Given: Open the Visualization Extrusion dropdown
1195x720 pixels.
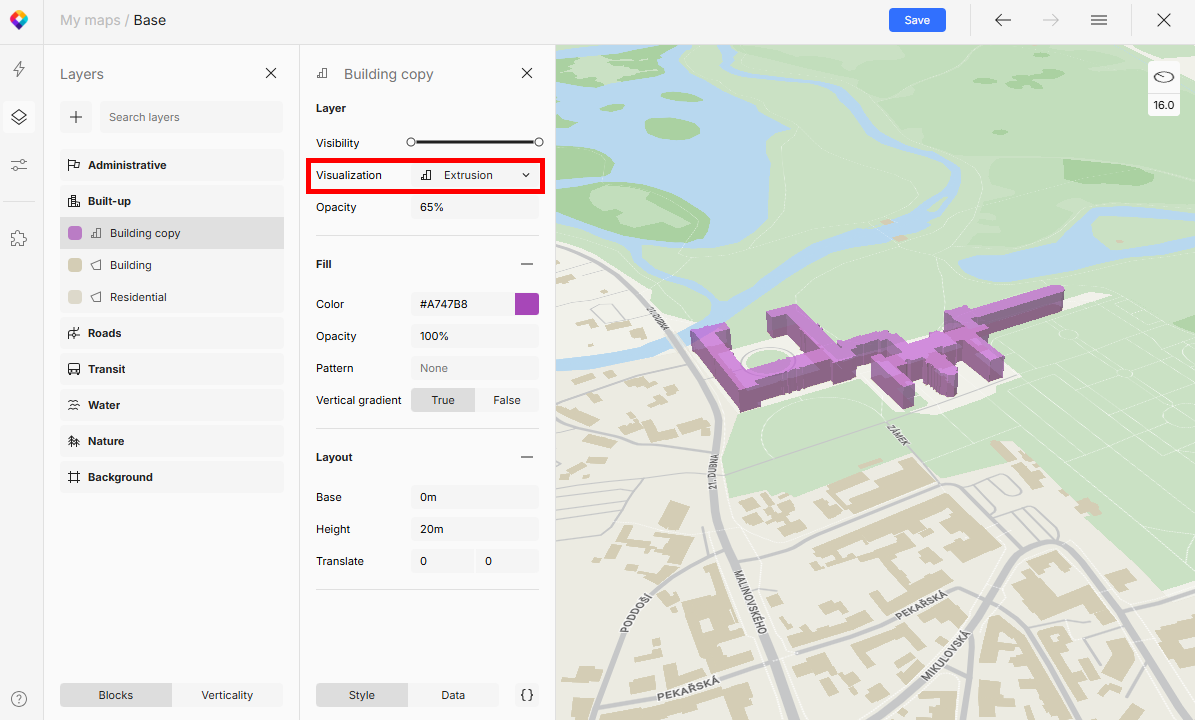Looking at the screenshot, I should tap(475, 175).
